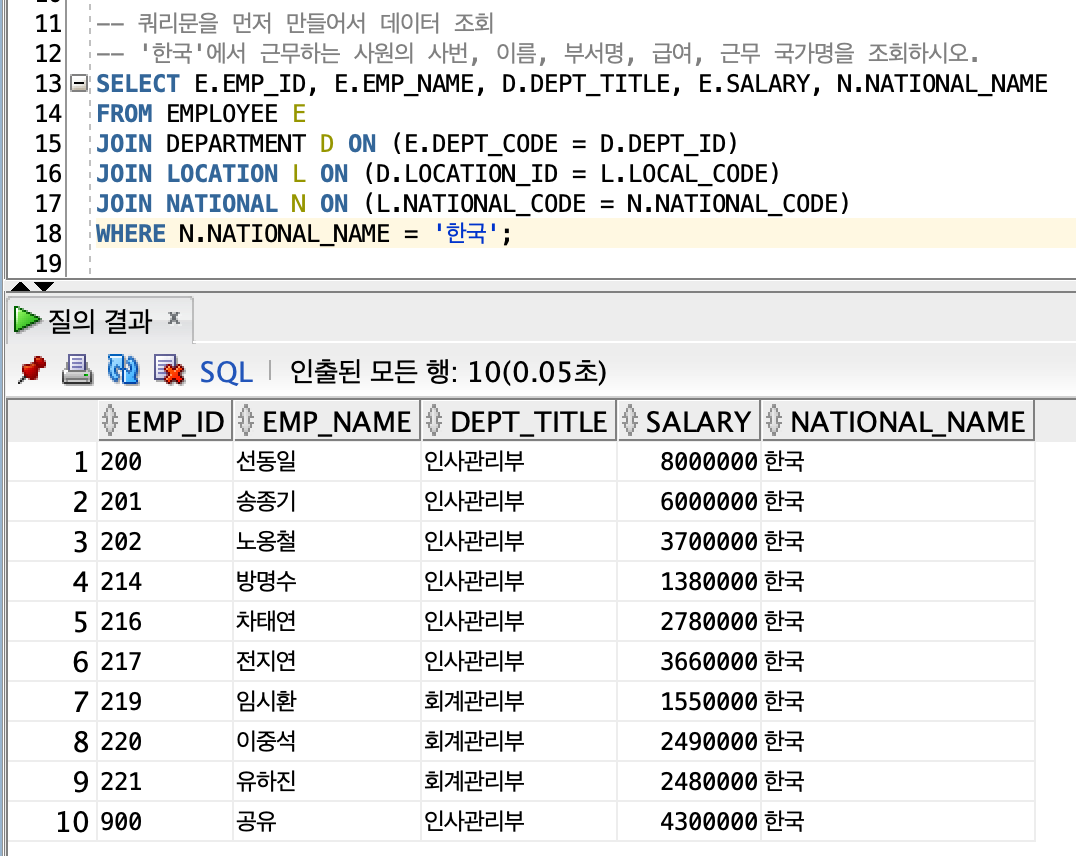Select the cell with name 공유

pos(327,821)
